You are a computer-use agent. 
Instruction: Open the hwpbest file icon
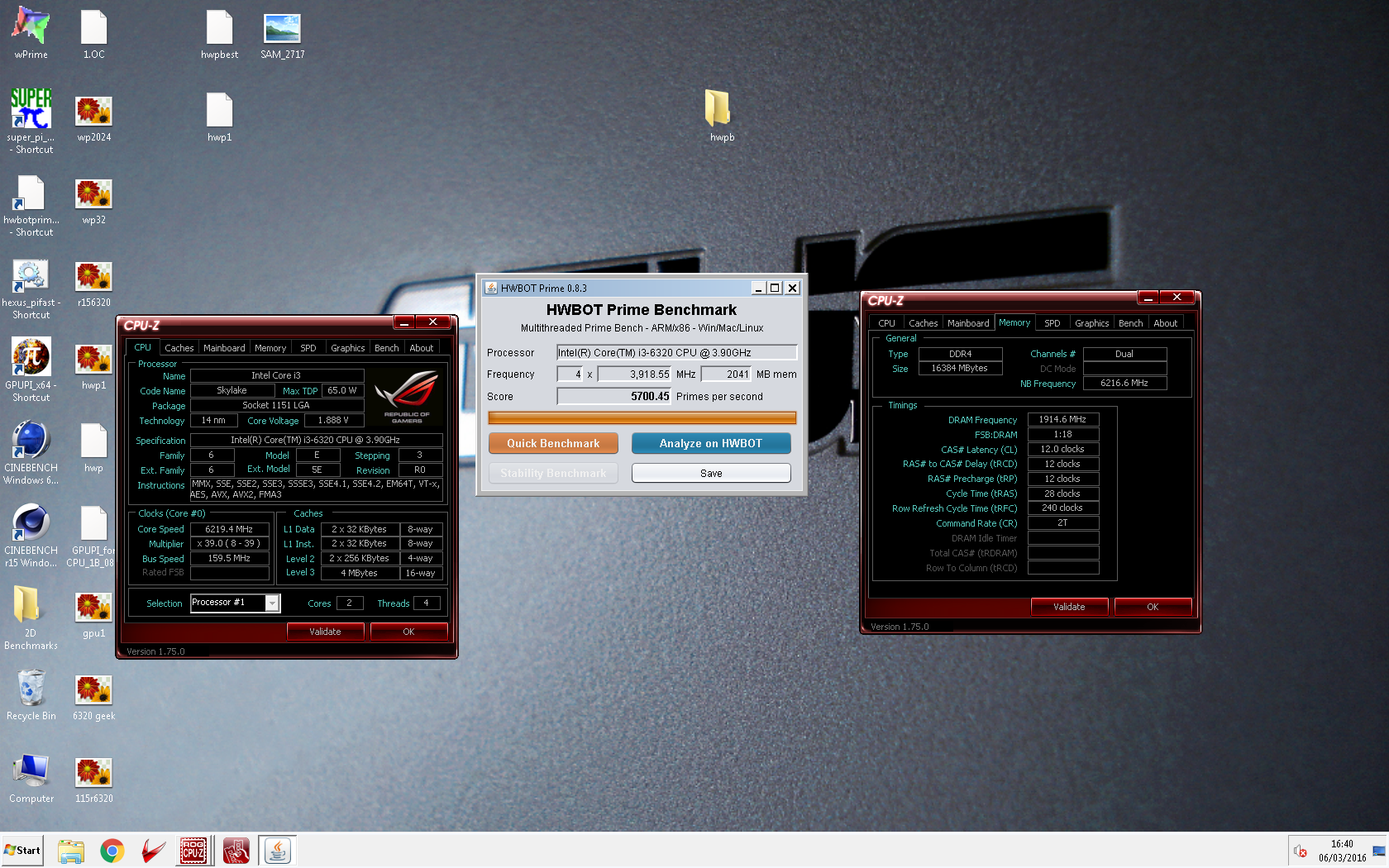219,33
